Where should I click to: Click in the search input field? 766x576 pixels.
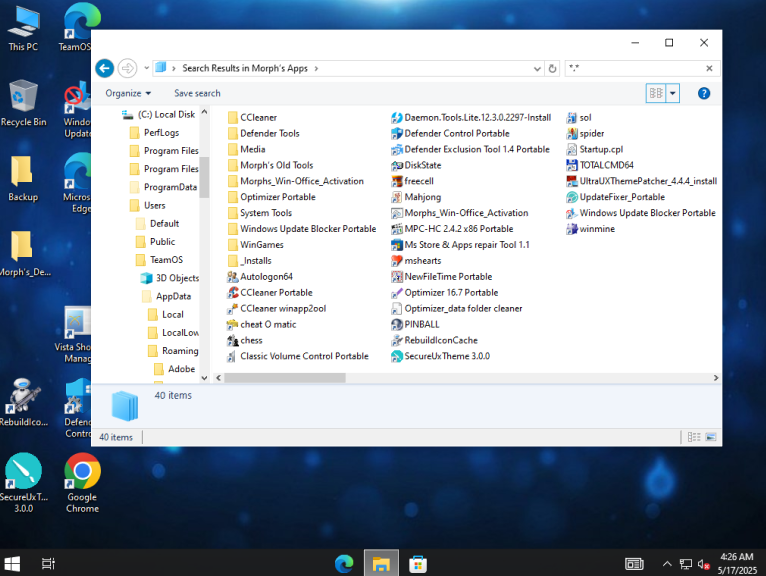pos(635,68)
